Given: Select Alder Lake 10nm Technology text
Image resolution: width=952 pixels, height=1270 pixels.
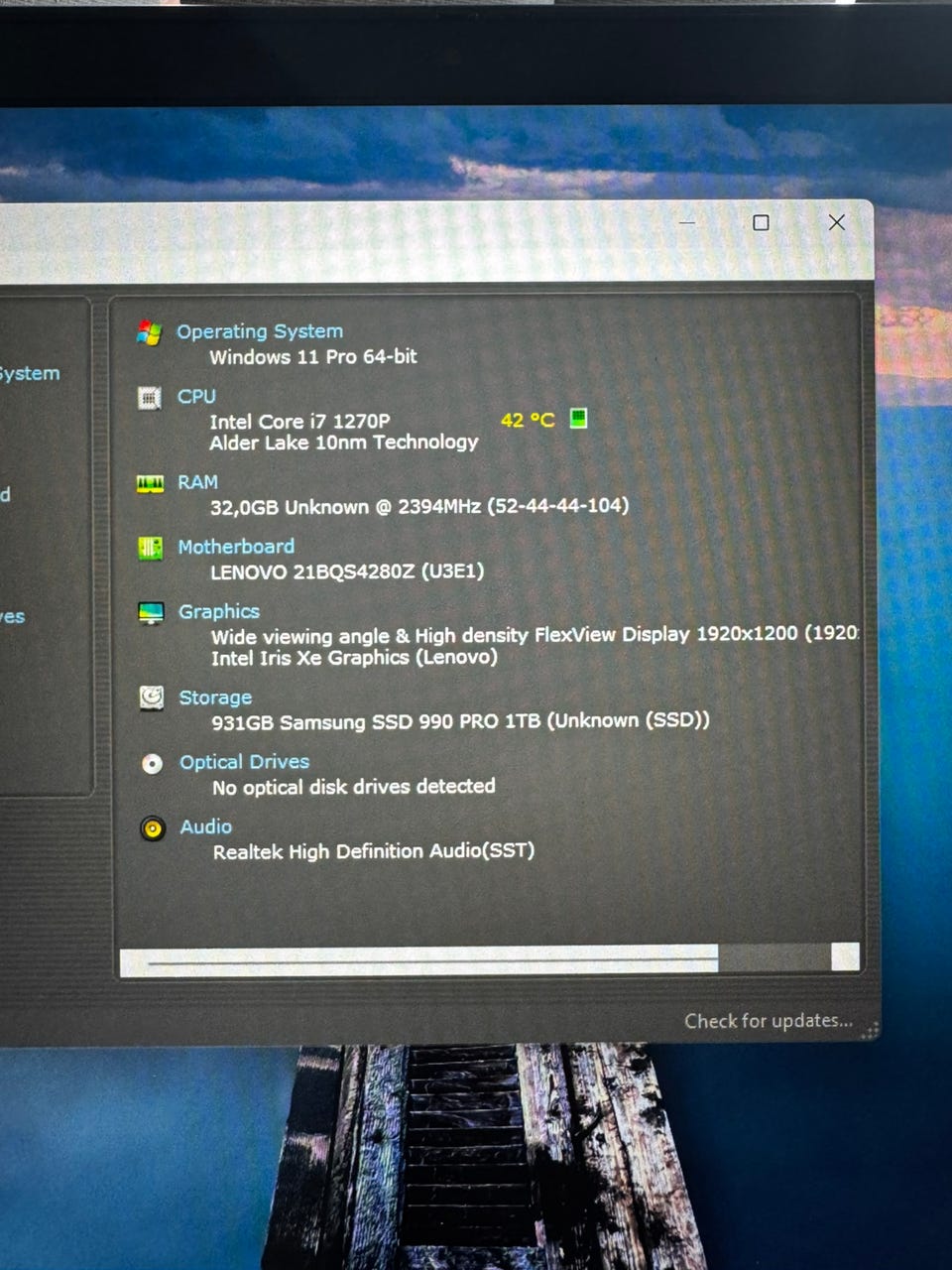Looking at the screenshot, I should 344,443.
